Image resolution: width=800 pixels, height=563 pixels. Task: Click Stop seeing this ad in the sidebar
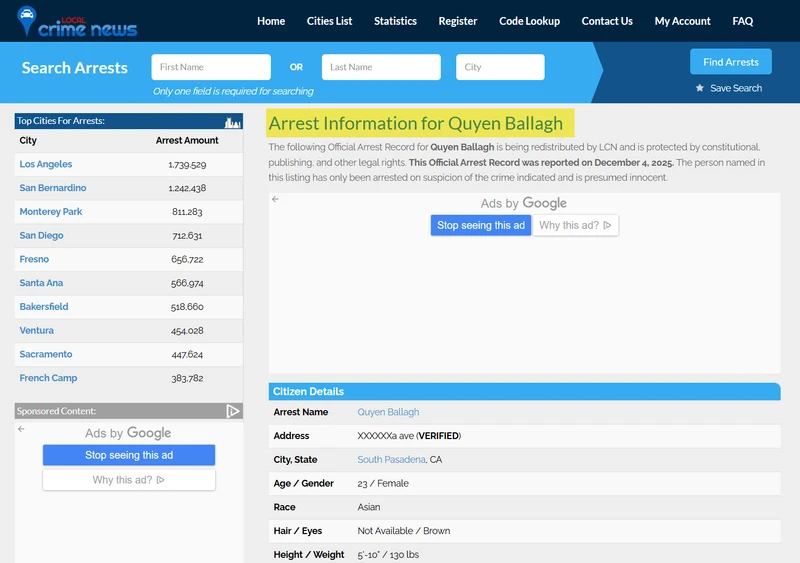point(129,455)
